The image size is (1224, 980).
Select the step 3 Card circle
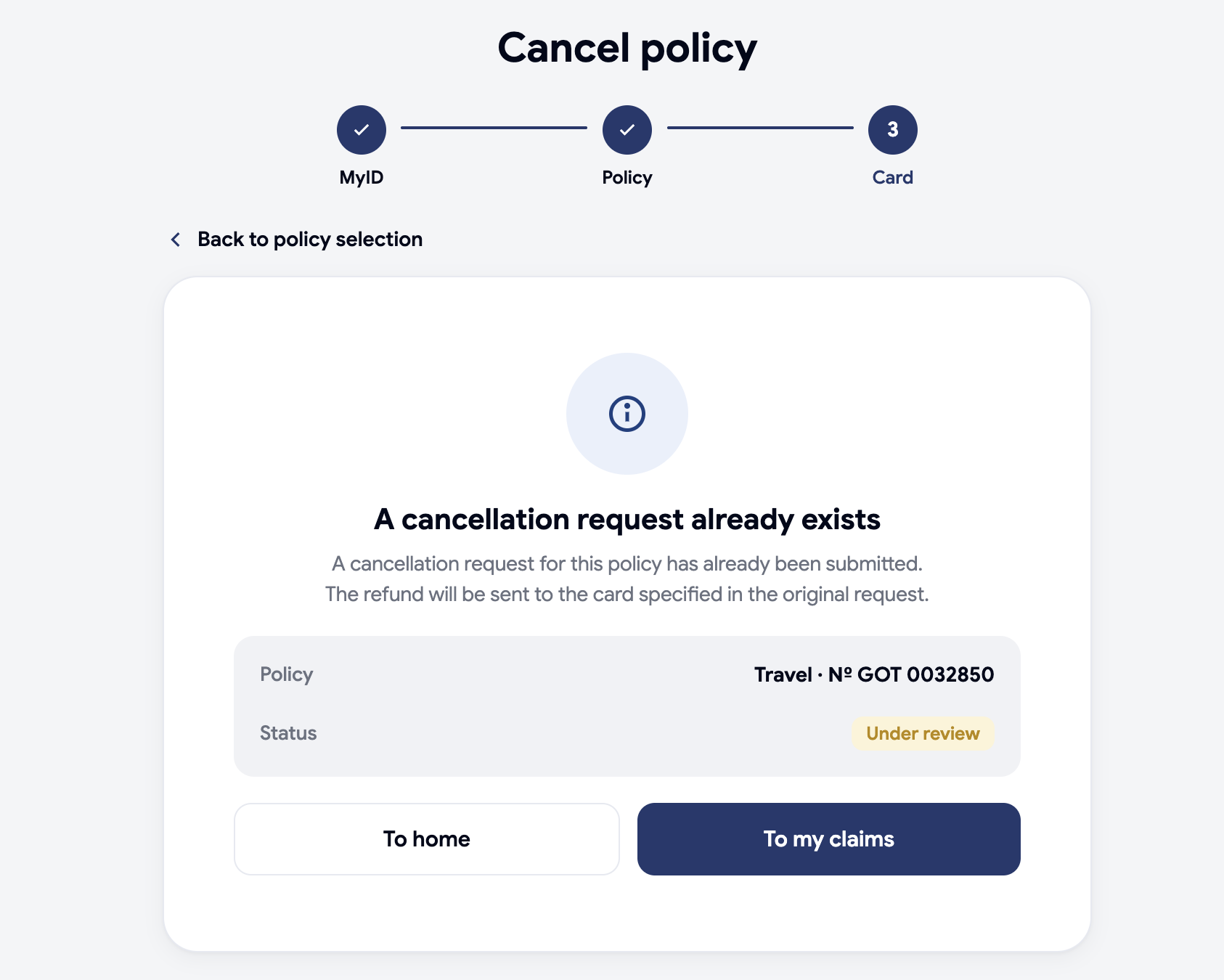(893, 130)
